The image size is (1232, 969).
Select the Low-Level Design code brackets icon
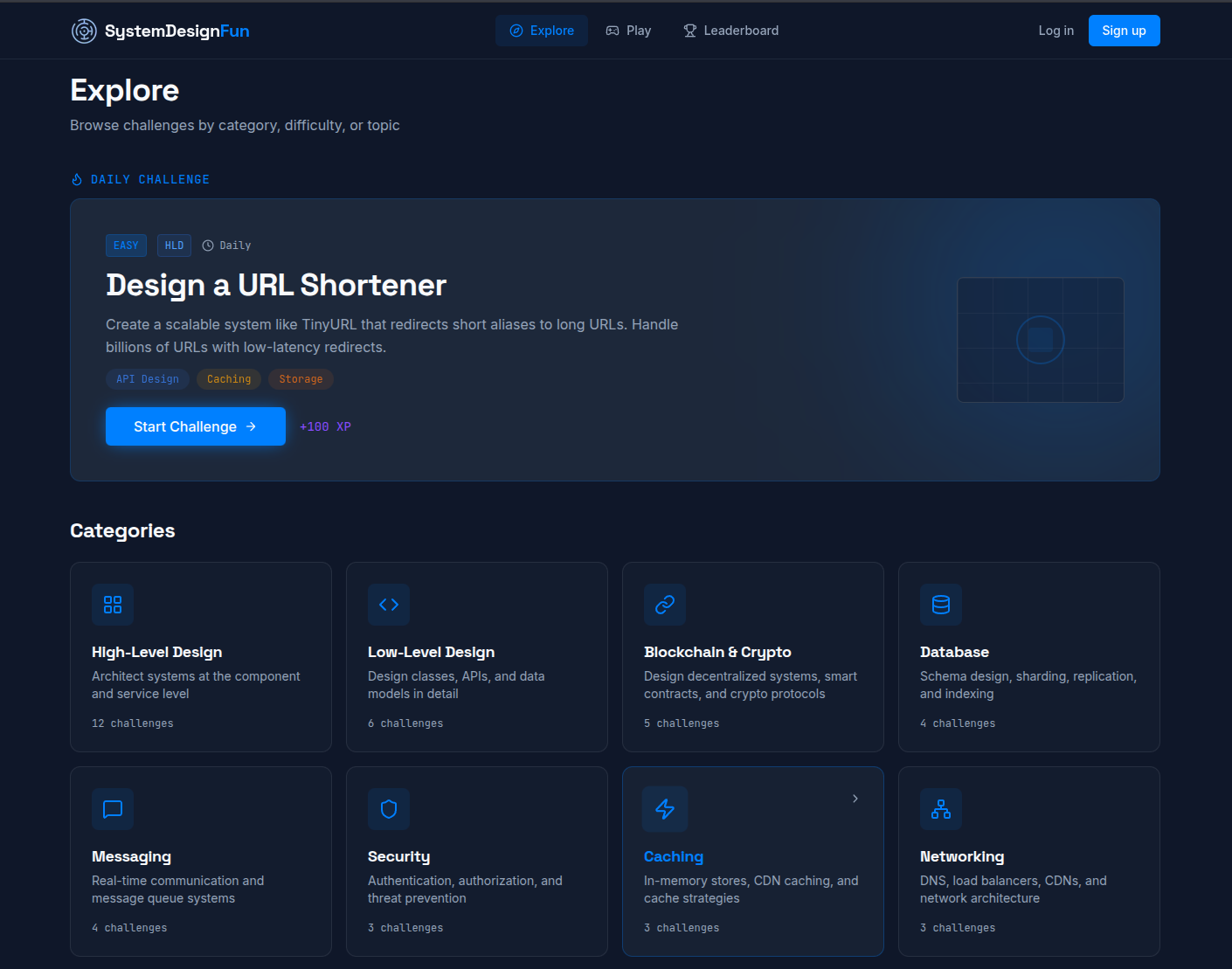(389, 605)
